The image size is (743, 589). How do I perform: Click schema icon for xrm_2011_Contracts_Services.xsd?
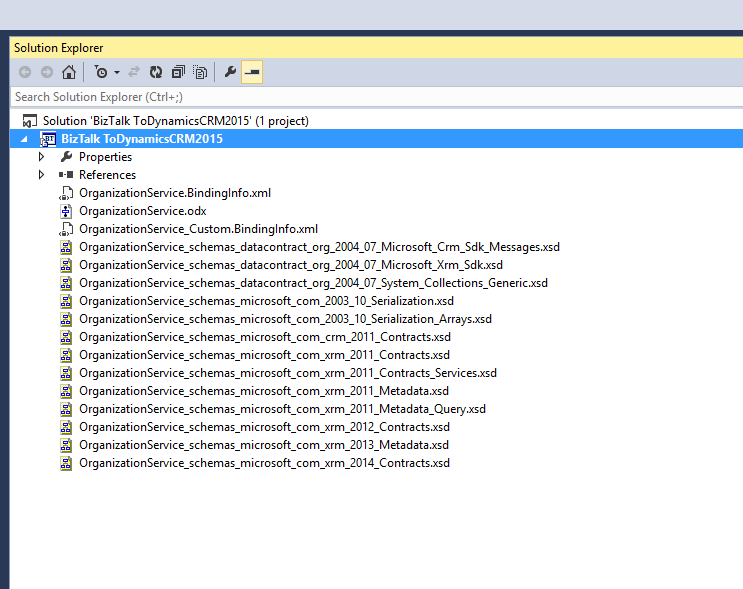(66, 373)
